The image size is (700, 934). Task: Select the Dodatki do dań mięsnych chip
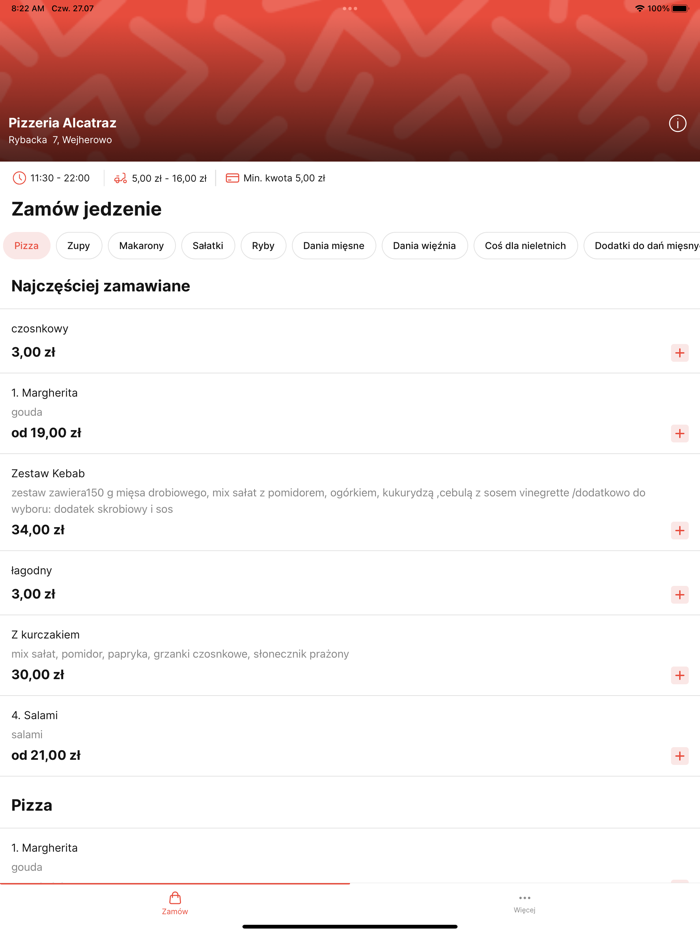(642, 245)
